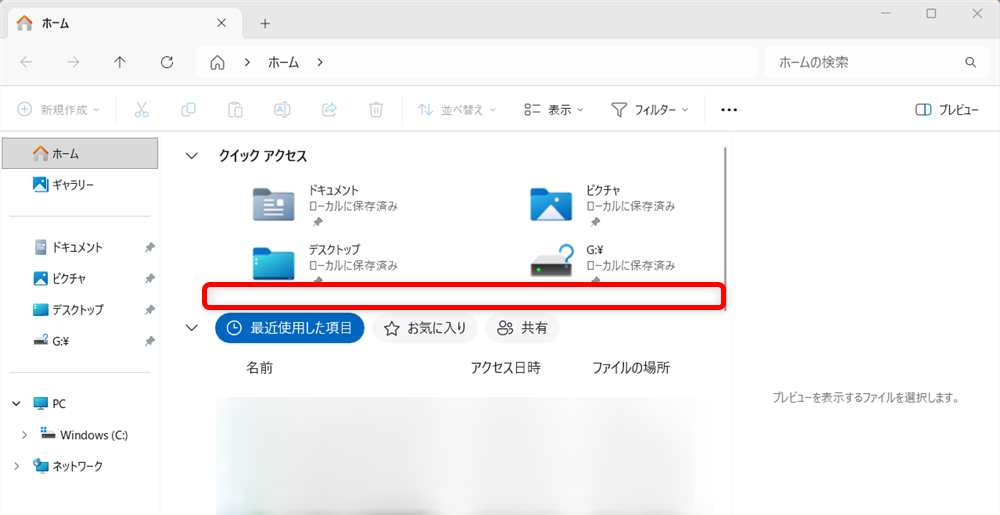The width and height of the screenshot is (1000, 515).
Task: Click chevron after ホーム in address bar
Action: [320, 62]
